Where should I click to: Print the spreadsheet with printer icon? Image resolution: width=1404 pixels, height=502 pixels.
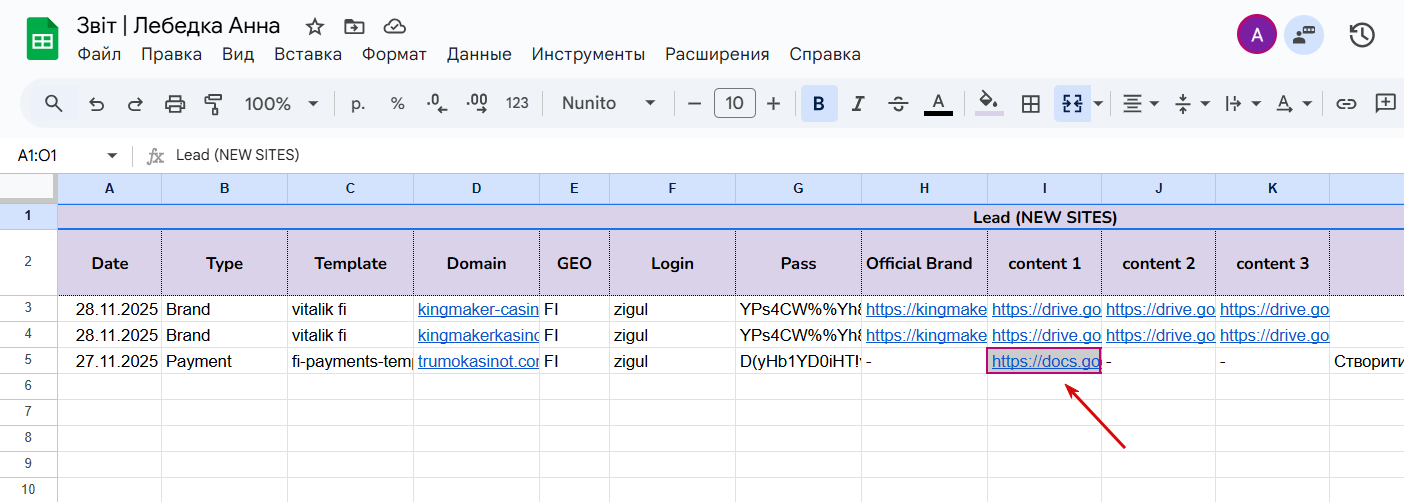click(x=175, y=103)
